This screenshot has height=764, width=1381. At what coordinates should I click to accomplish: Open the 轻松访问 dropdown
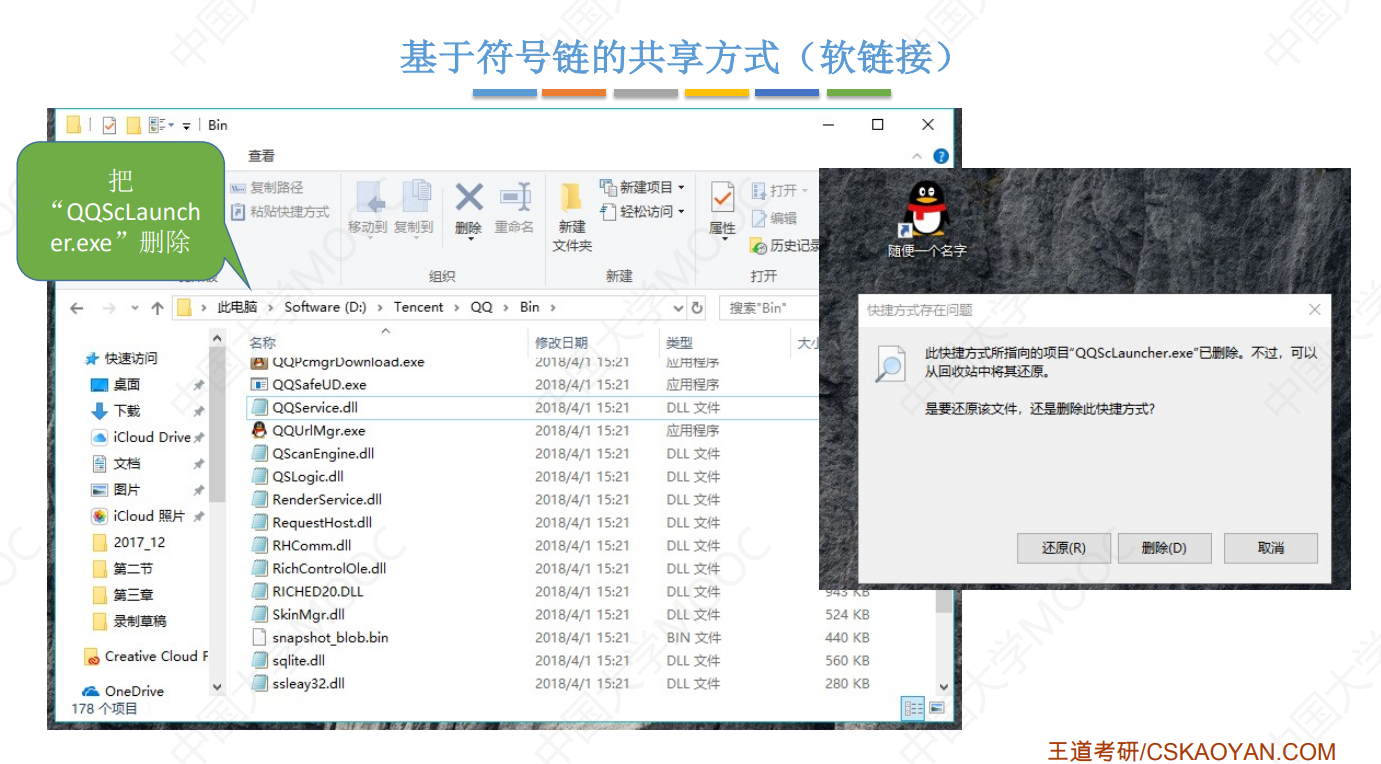(x=642, y=212)
